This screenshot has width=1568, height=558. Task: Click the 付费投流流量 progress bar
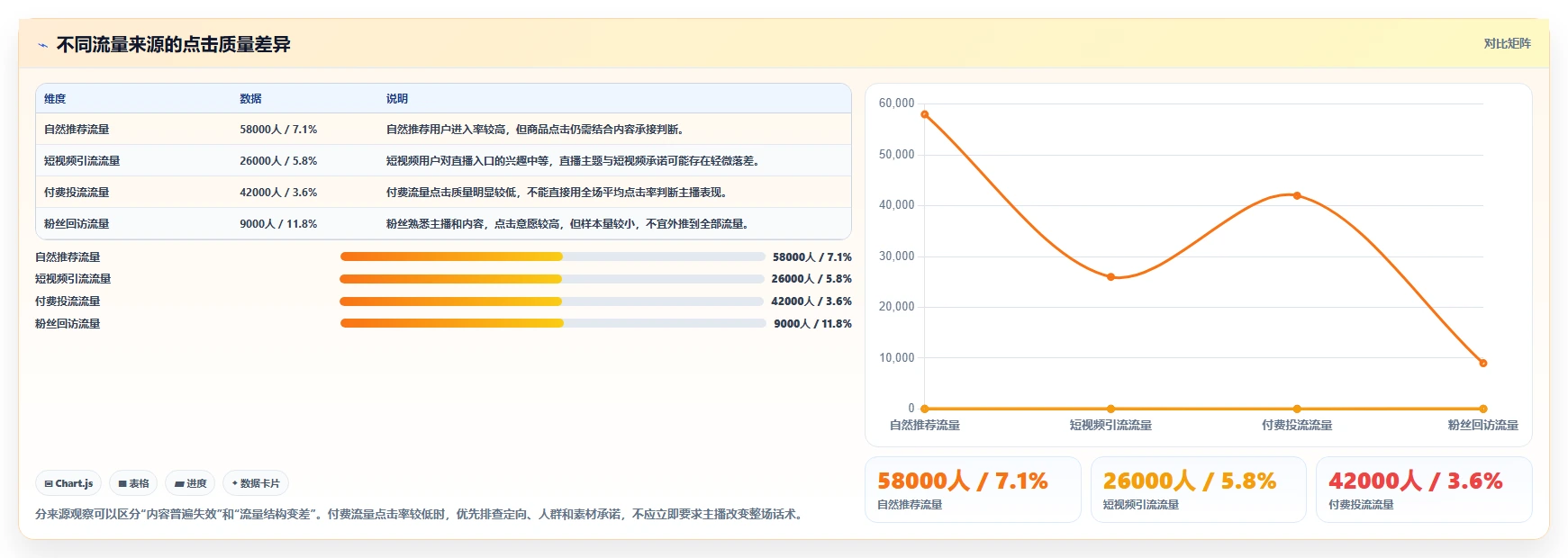point(552,301)
